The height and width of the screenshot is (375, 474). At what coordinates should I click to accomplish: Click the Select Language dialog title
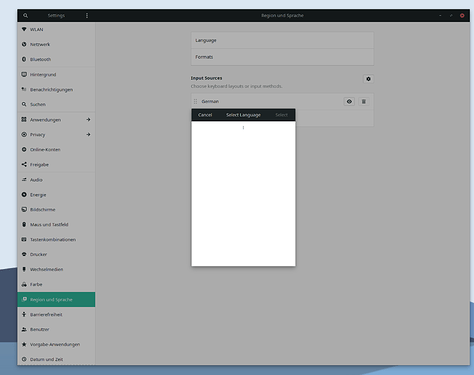[243, 115]
